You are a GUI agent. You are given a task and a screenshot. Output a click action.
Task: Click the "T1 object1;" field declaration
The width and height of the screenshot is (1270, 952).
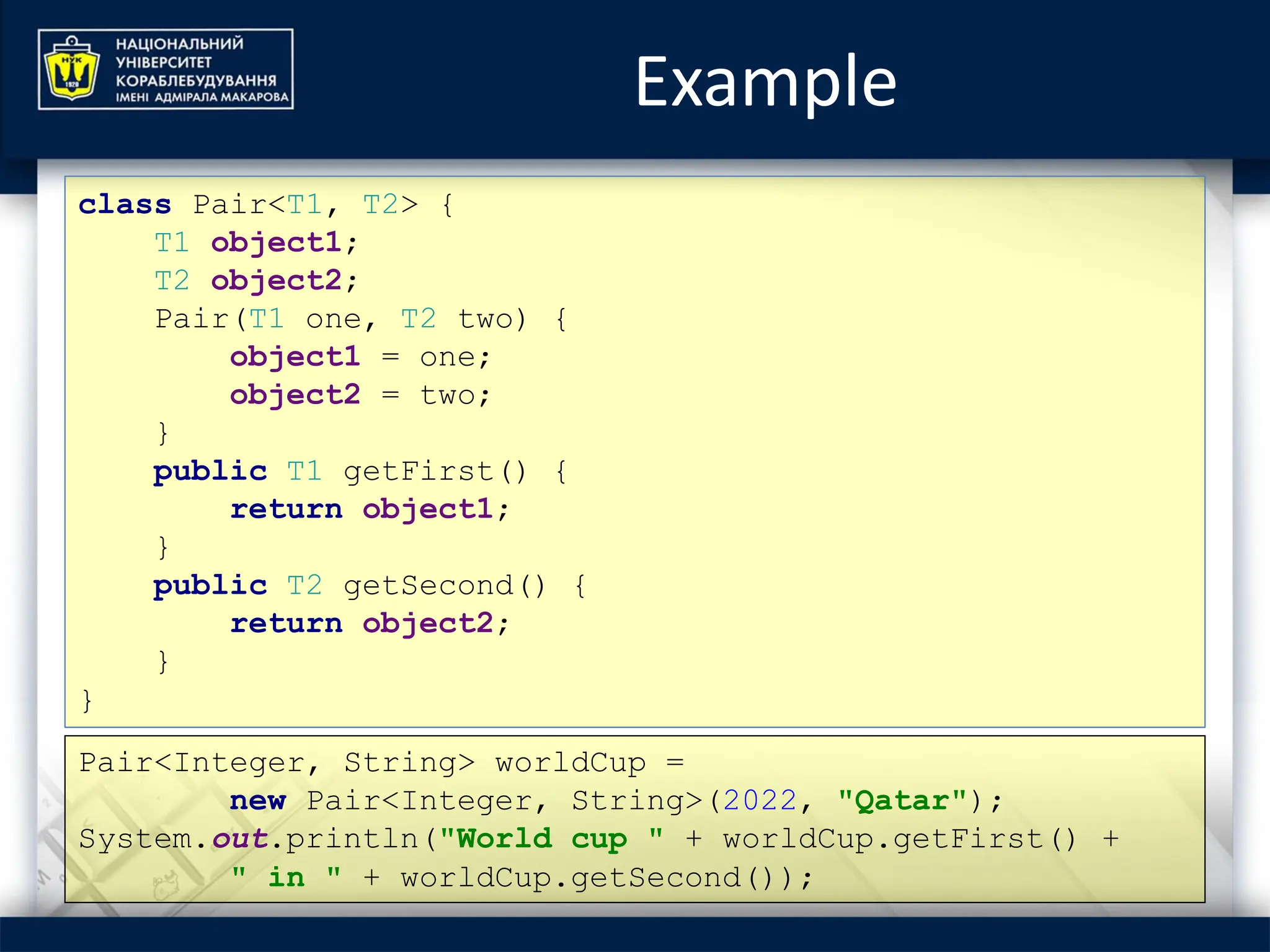255,242
